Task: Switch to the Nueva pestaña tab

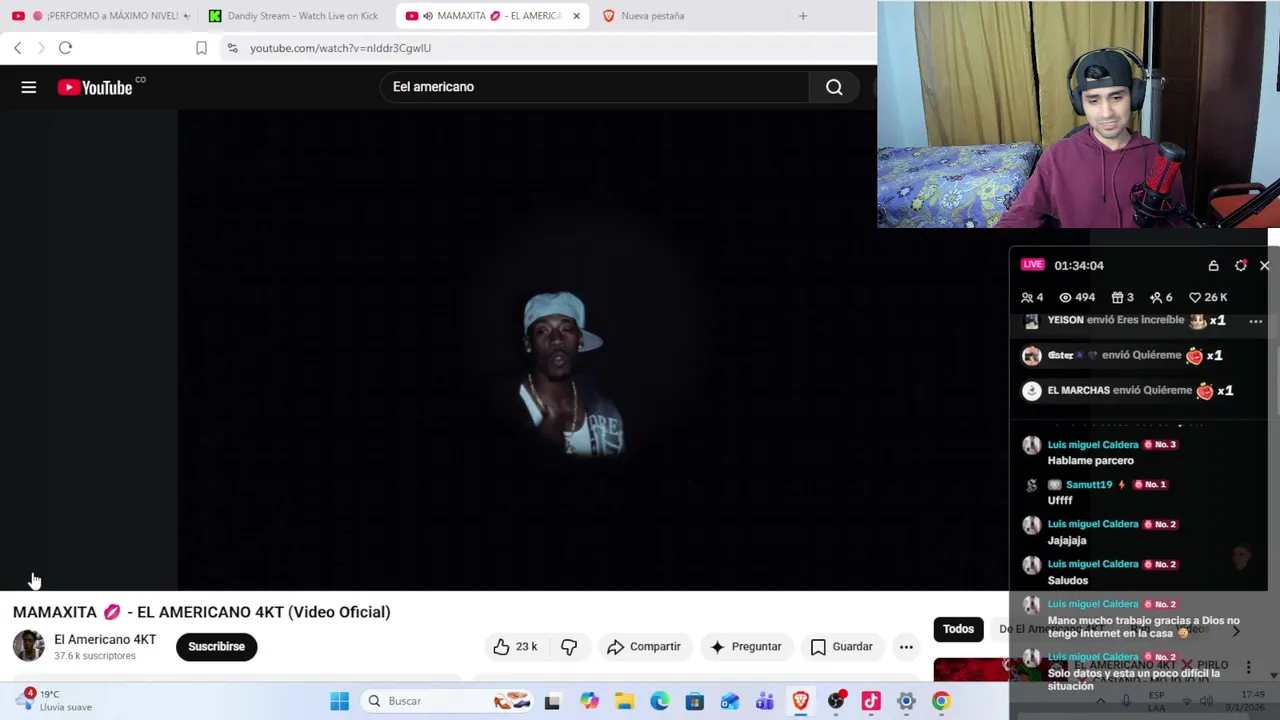Action: pyautogui.click(x=650, y=16)
